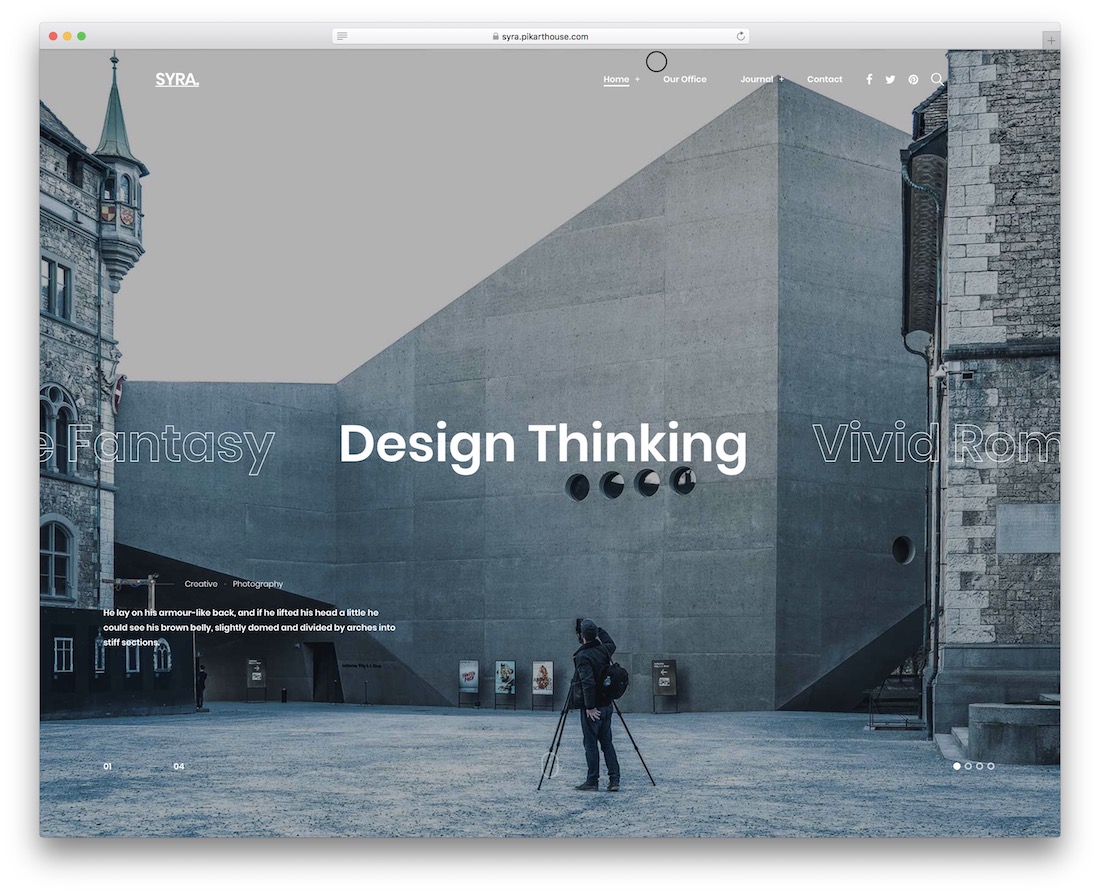Select the second slider pagination dot
Screen dimensions: 1100x894
(968, 766)
